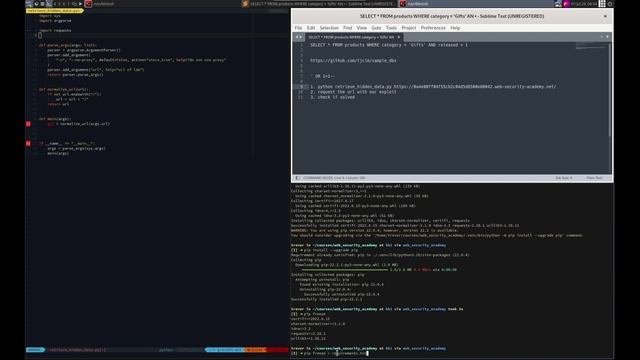The height and width of the screenshot is (360, 640).
Task: Click the 'pip freeze' command in terminal
Action: click(x=314, y=314)
